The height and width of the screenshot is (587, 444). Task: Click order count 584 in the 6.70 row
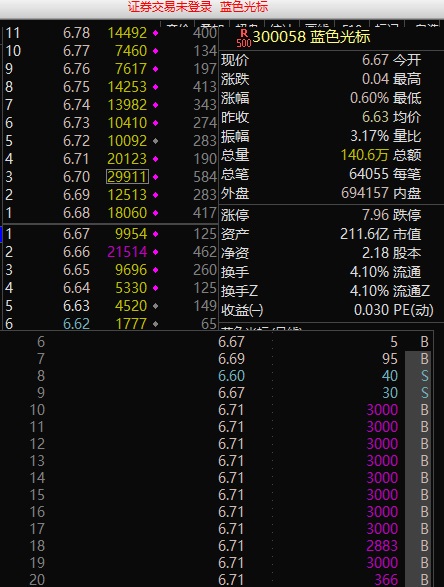205,177
